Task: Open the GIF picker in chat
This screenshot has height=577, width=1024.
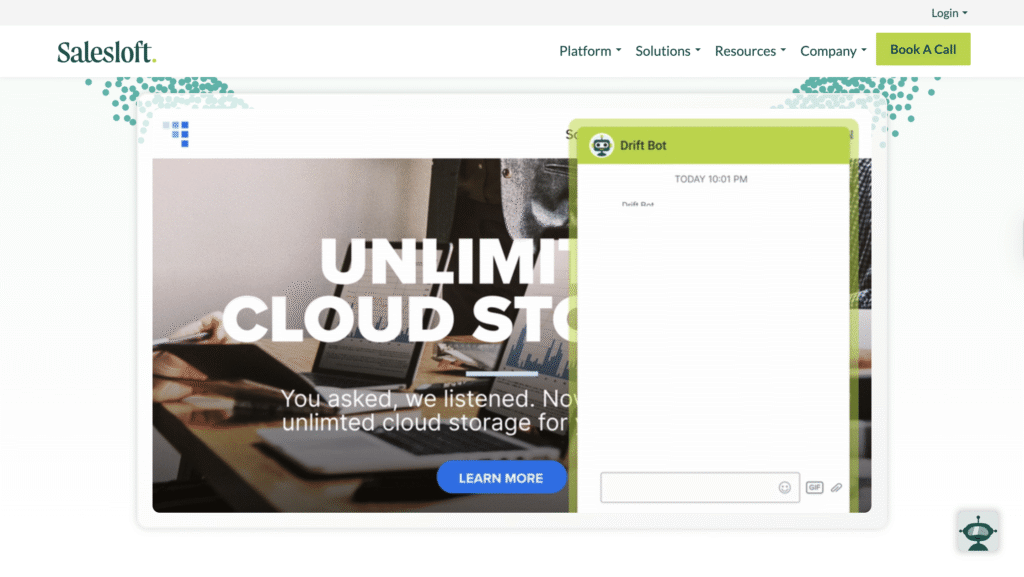Action: [814, 488]
